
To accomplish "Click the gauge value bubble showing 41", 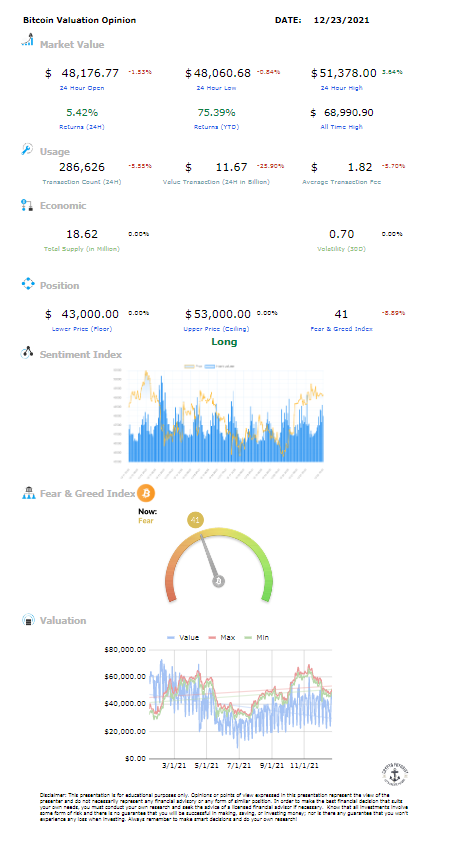I will pyautogui.click(x=195, y=520).
